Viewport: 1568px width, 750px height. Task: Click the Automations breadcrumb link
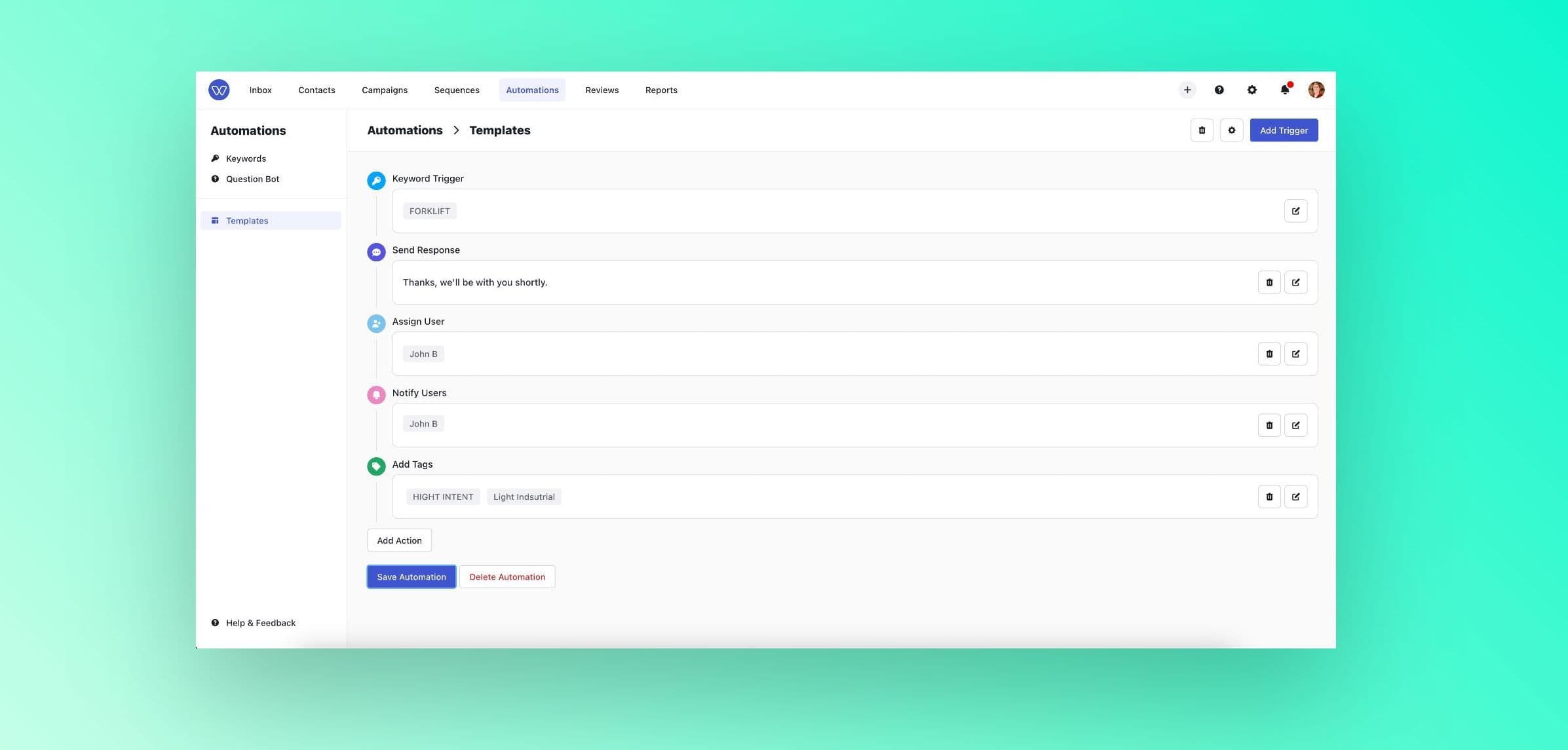404,130
